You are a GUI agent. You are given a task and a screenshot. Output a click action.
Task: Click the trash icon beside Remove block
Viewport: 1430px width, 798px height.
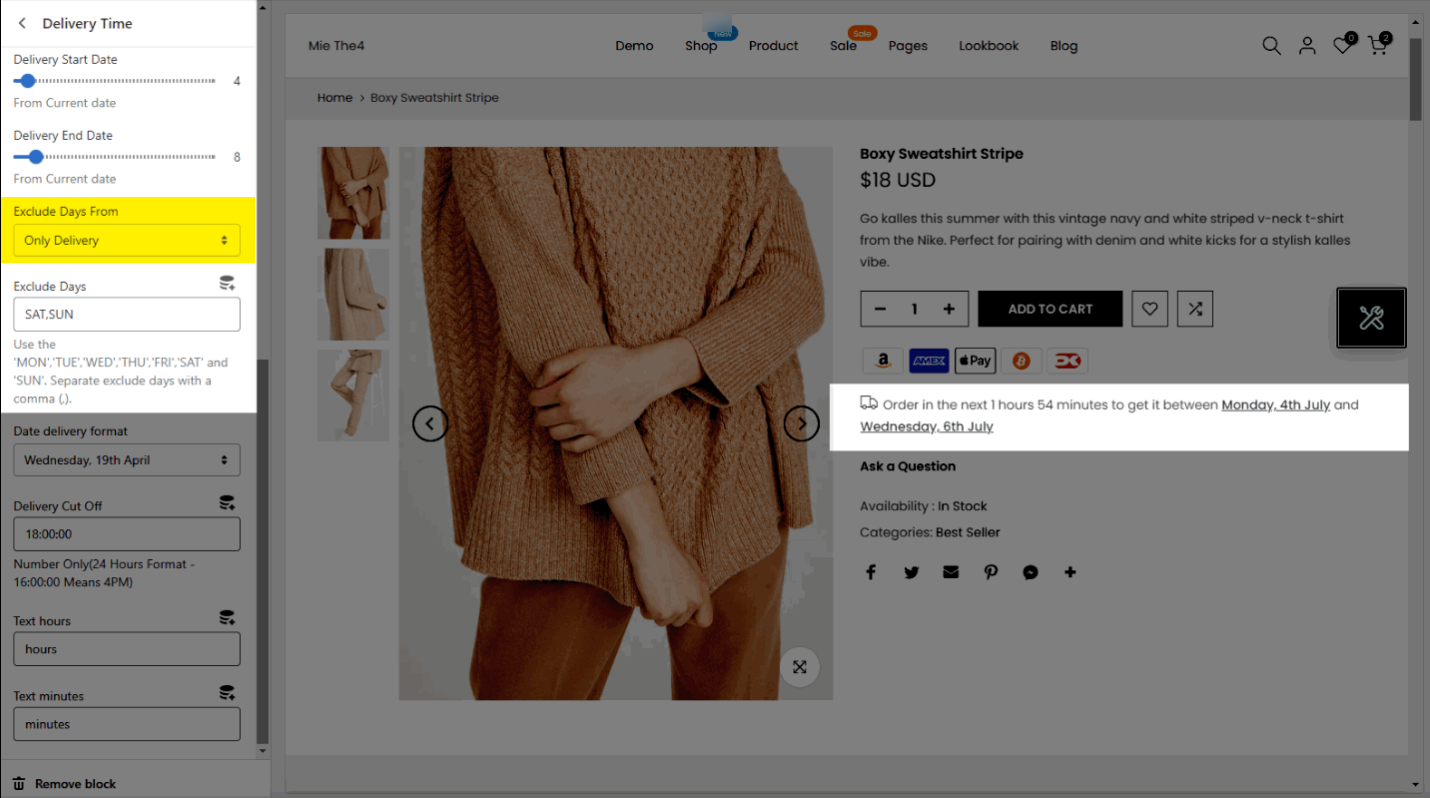click(18, 784)
